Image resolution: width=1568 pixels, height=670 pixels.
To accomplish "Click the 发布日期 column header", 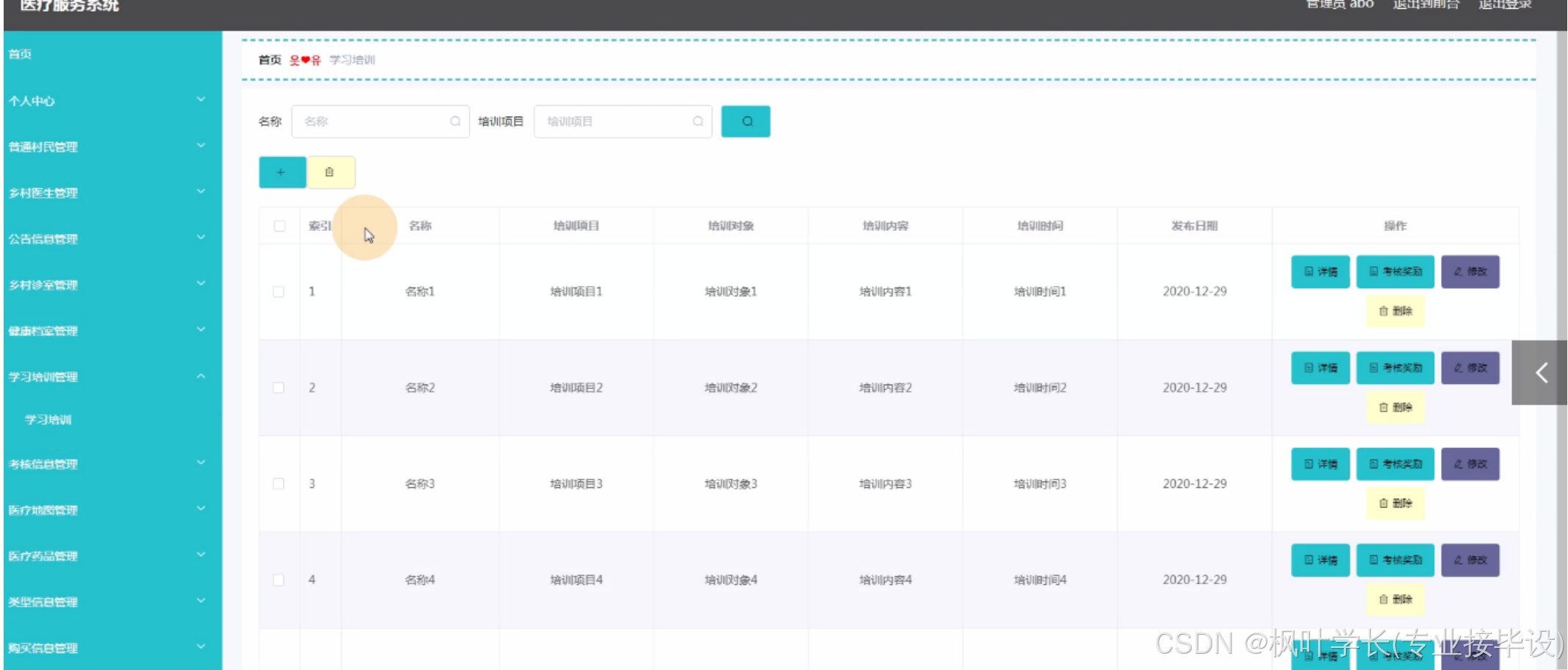I will coord(1195,226).
